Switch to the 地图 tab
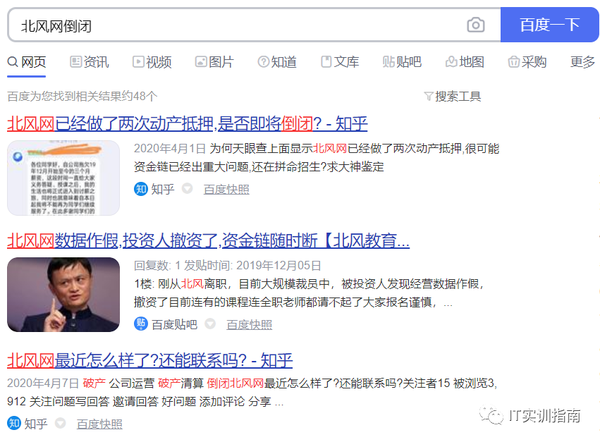The height and width of the screenshot is (442, 600). click(465, 62)
